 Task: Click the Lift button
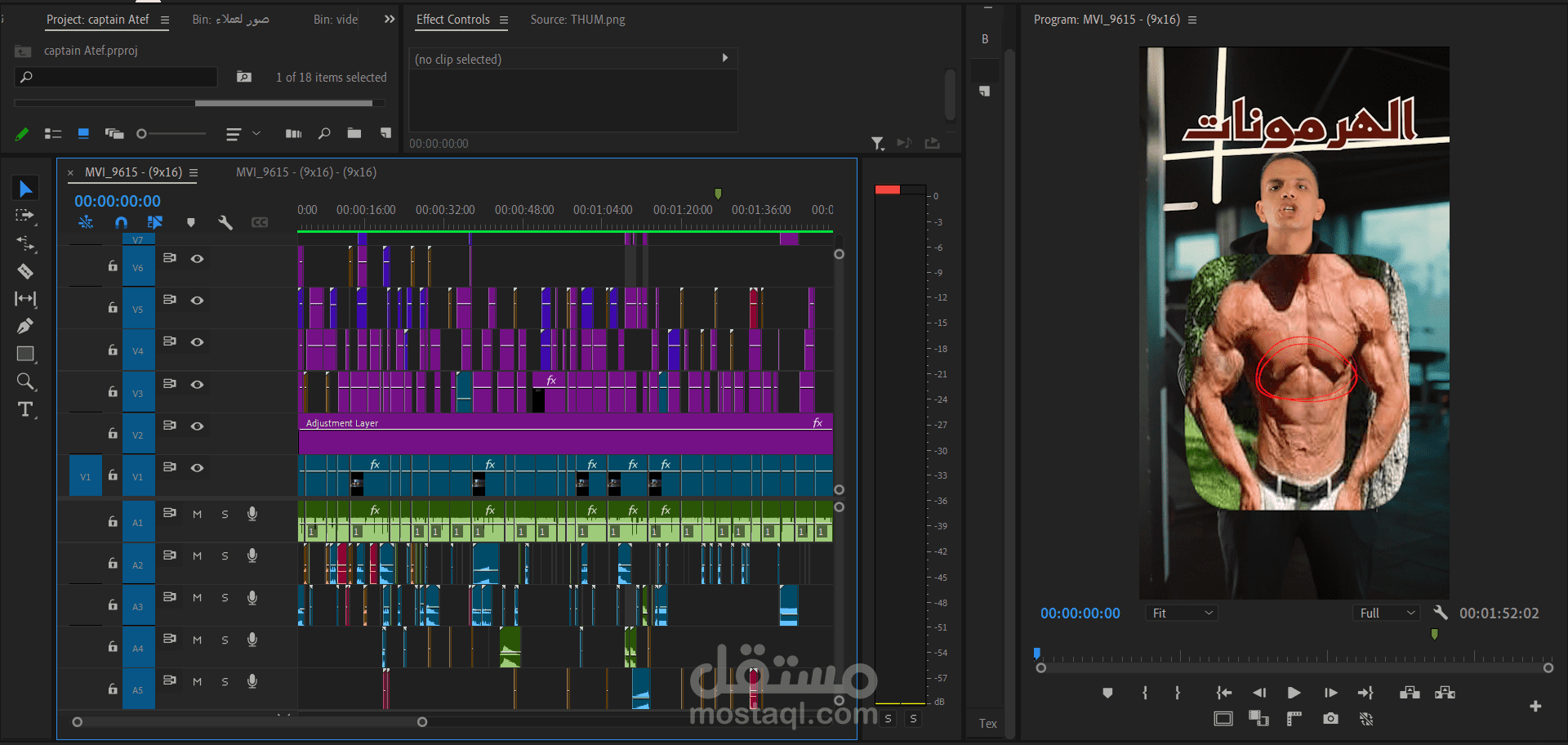click(1410, 693)
